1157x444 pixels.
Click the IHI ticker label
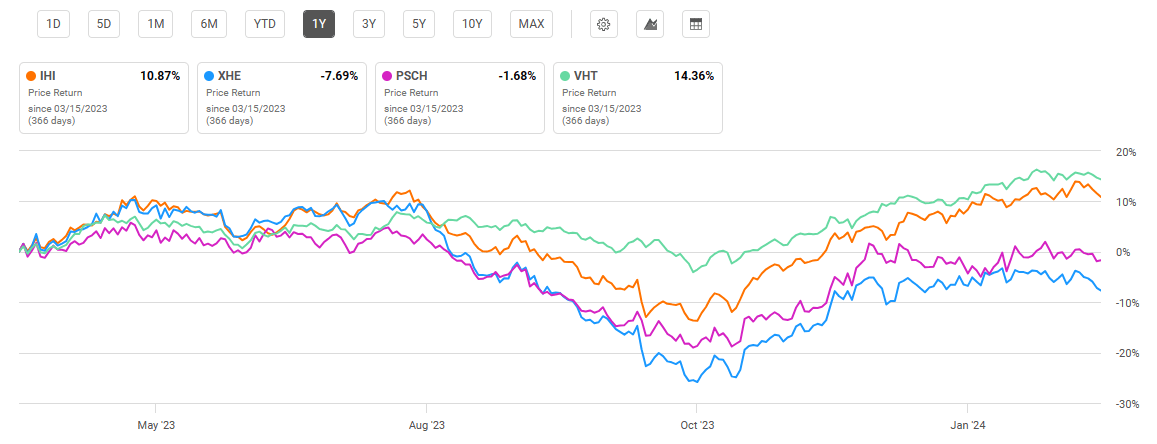point(49,76)
